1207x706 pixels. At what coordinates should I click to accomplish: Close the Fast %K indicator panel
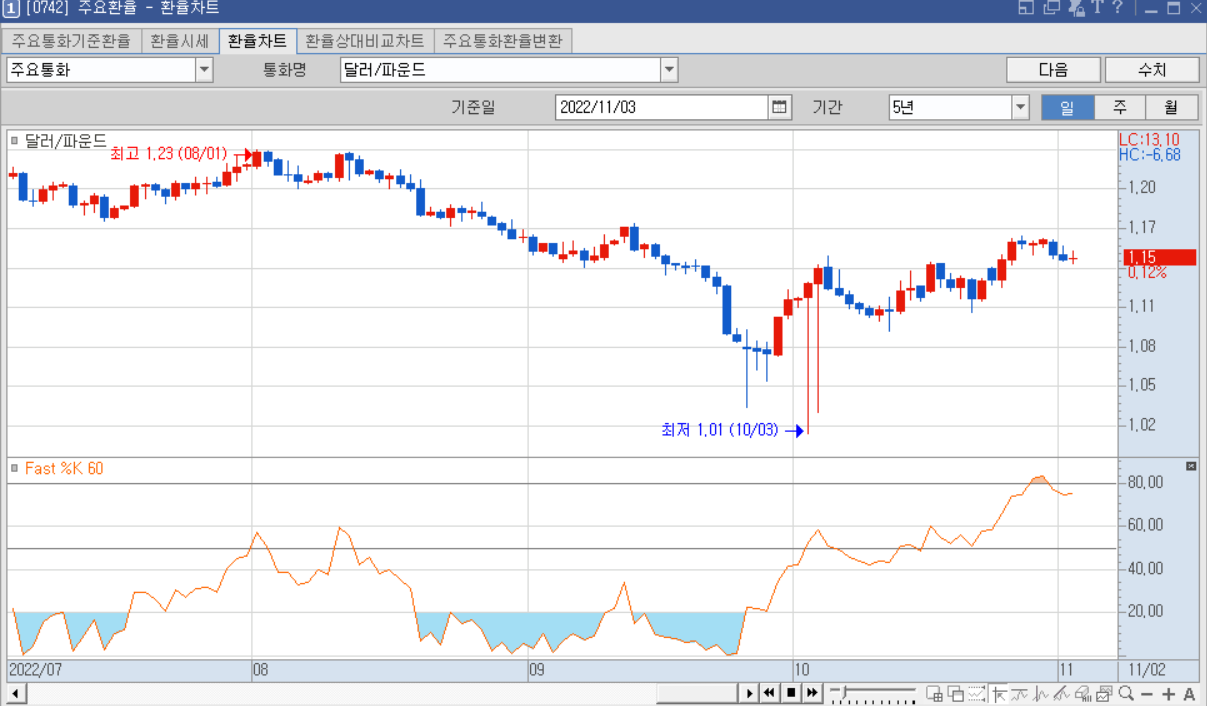click(x=1190, y=466)
